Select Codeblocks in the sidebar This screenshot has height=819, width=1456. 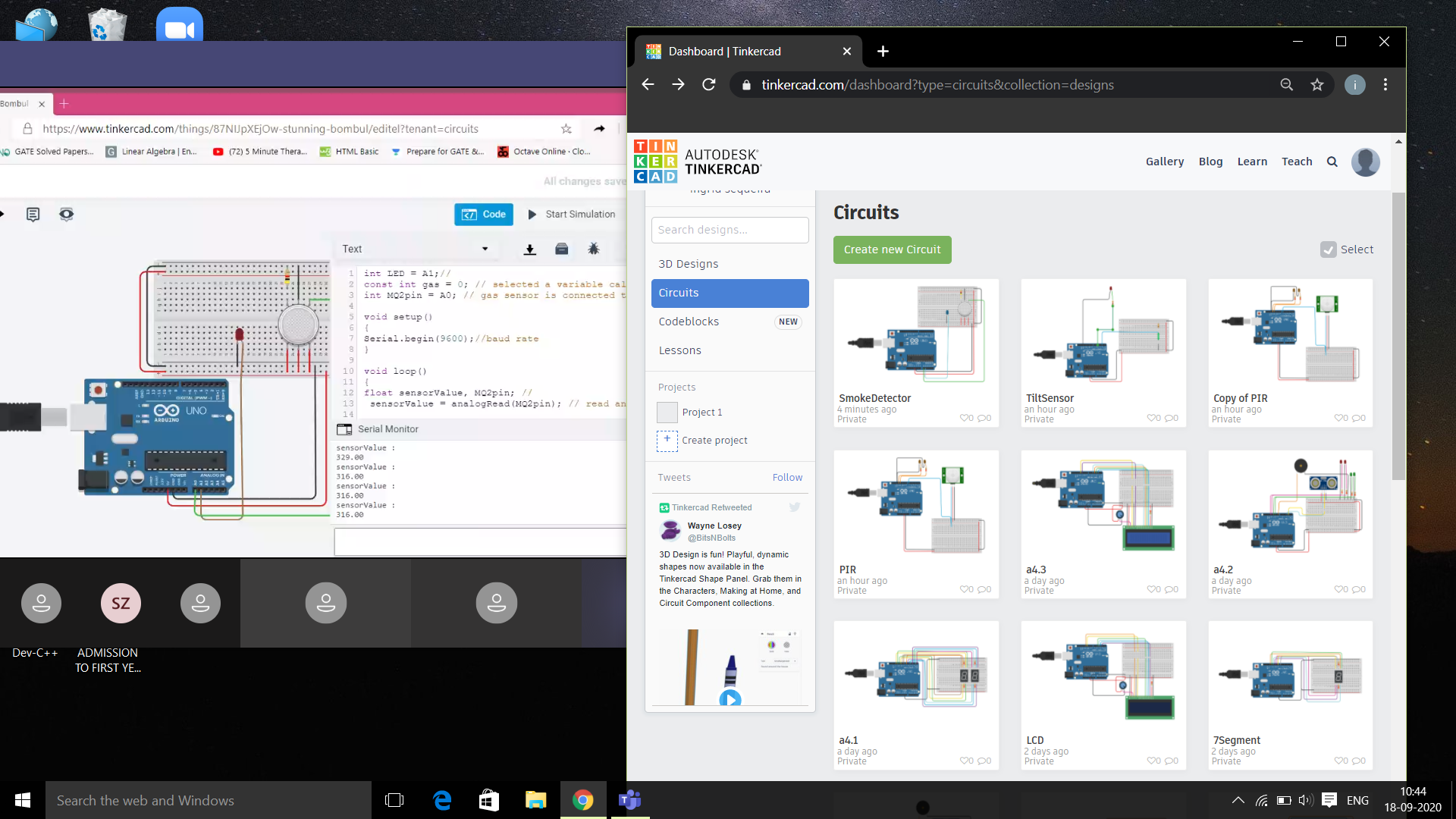(x=689, y=322)
